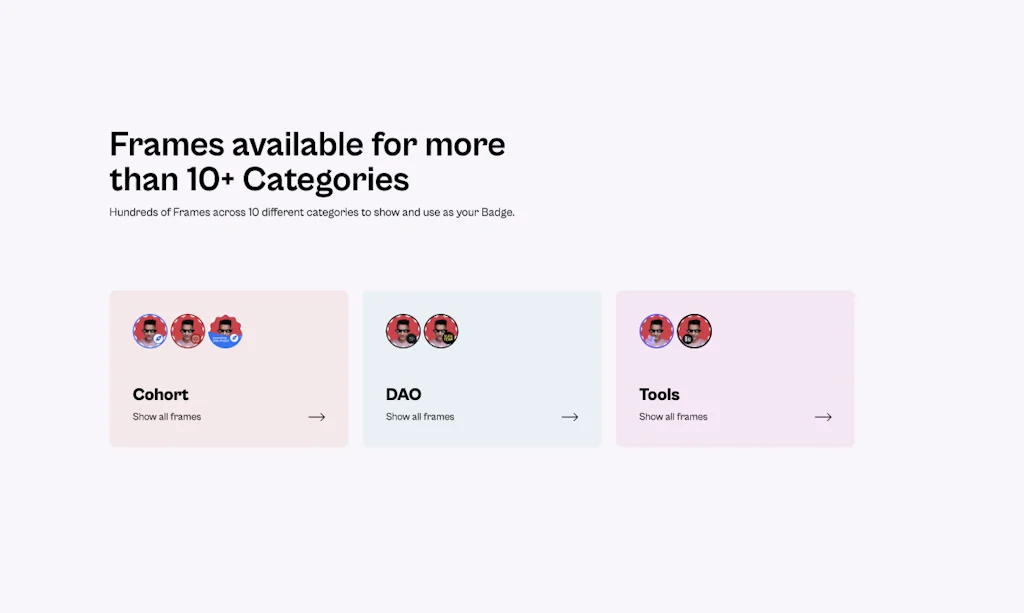Click the Cohort category title
1024x613 pixels.
click(161, 394)
